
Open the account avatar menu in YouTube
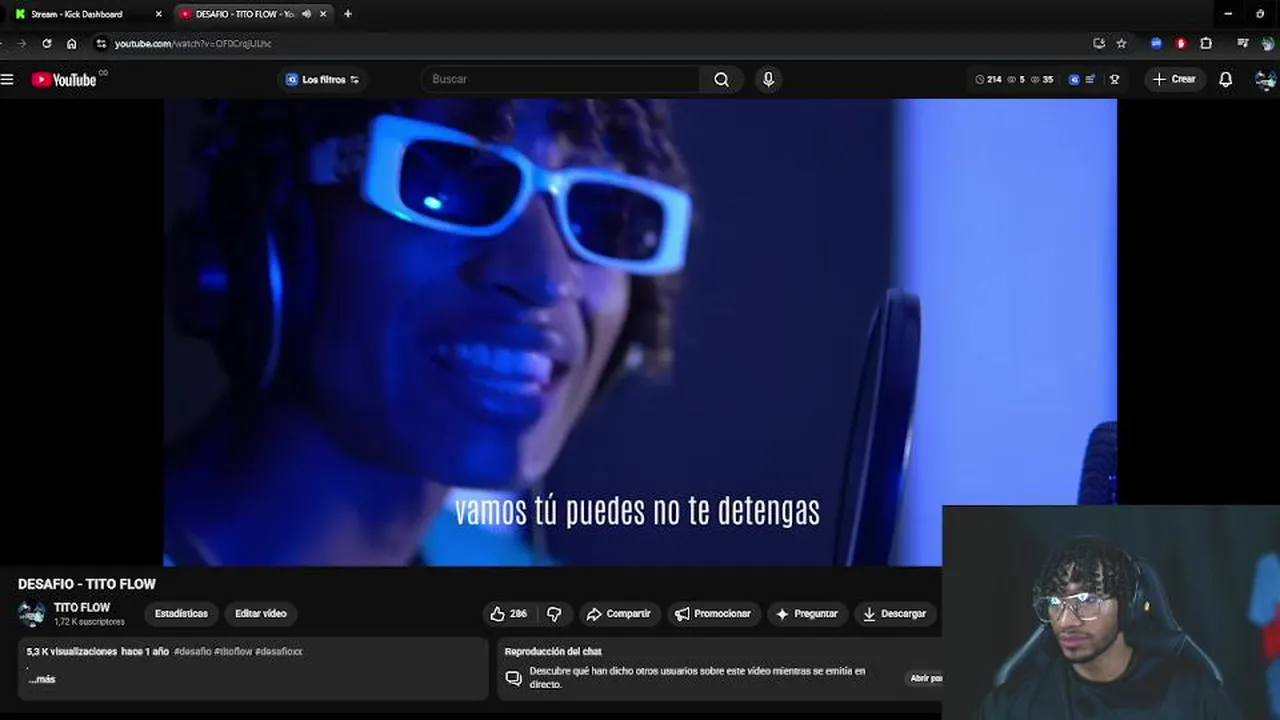(1265, 79)
